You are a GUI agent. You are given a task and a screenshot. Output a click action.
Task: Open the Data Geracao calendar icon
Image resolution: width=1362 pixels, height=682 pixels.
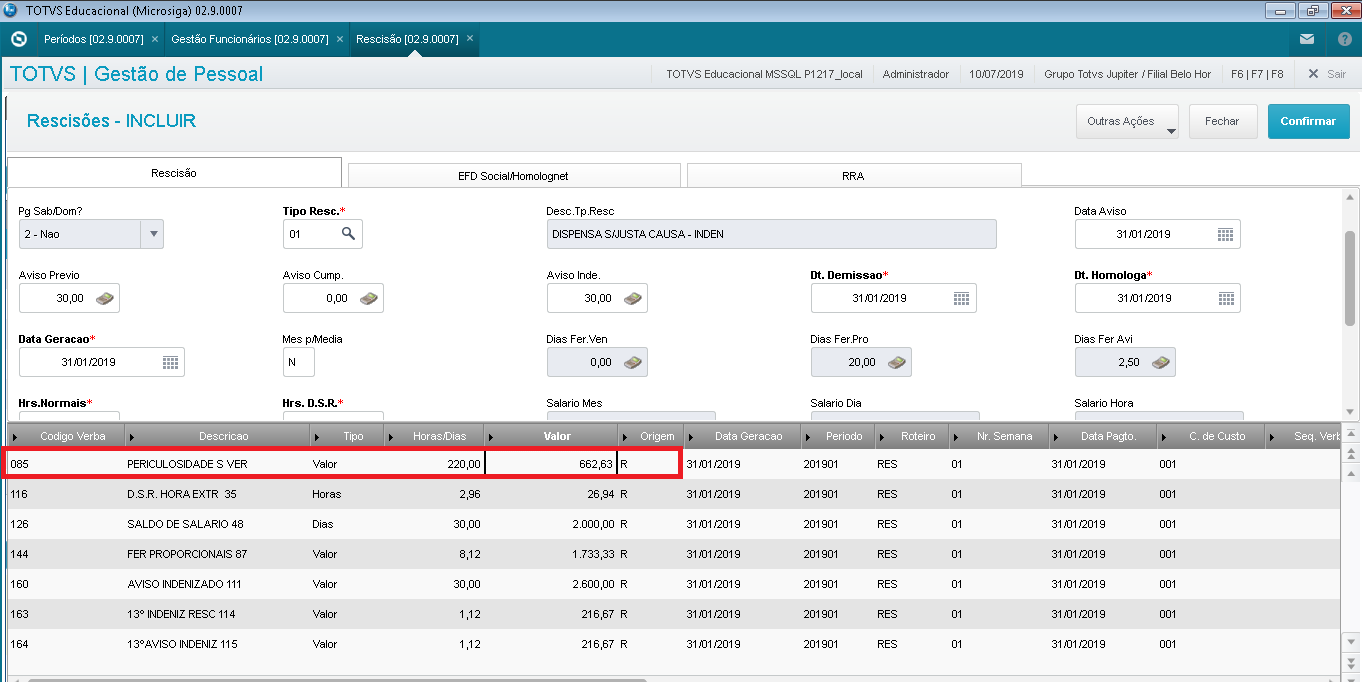(169, 362)
